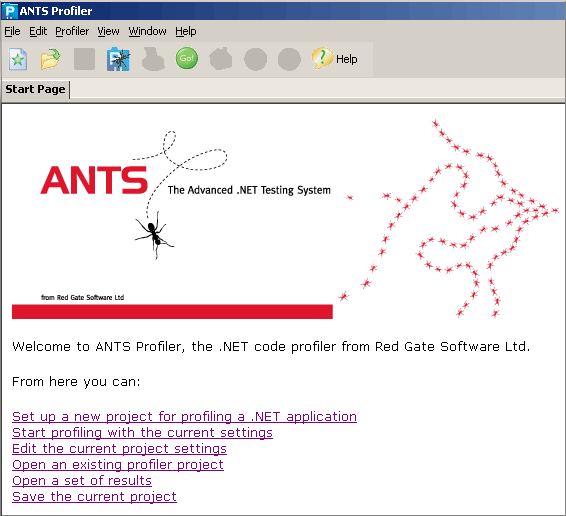Image resolution: width=566 pixels, height=516 pixels.
Task: Open the Window menu
Action: coord(147,31)
